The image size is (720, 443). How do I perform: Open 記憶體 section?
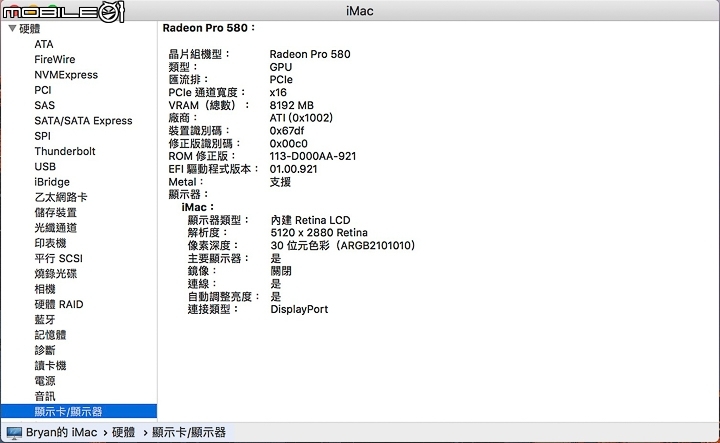click(50, 335)
